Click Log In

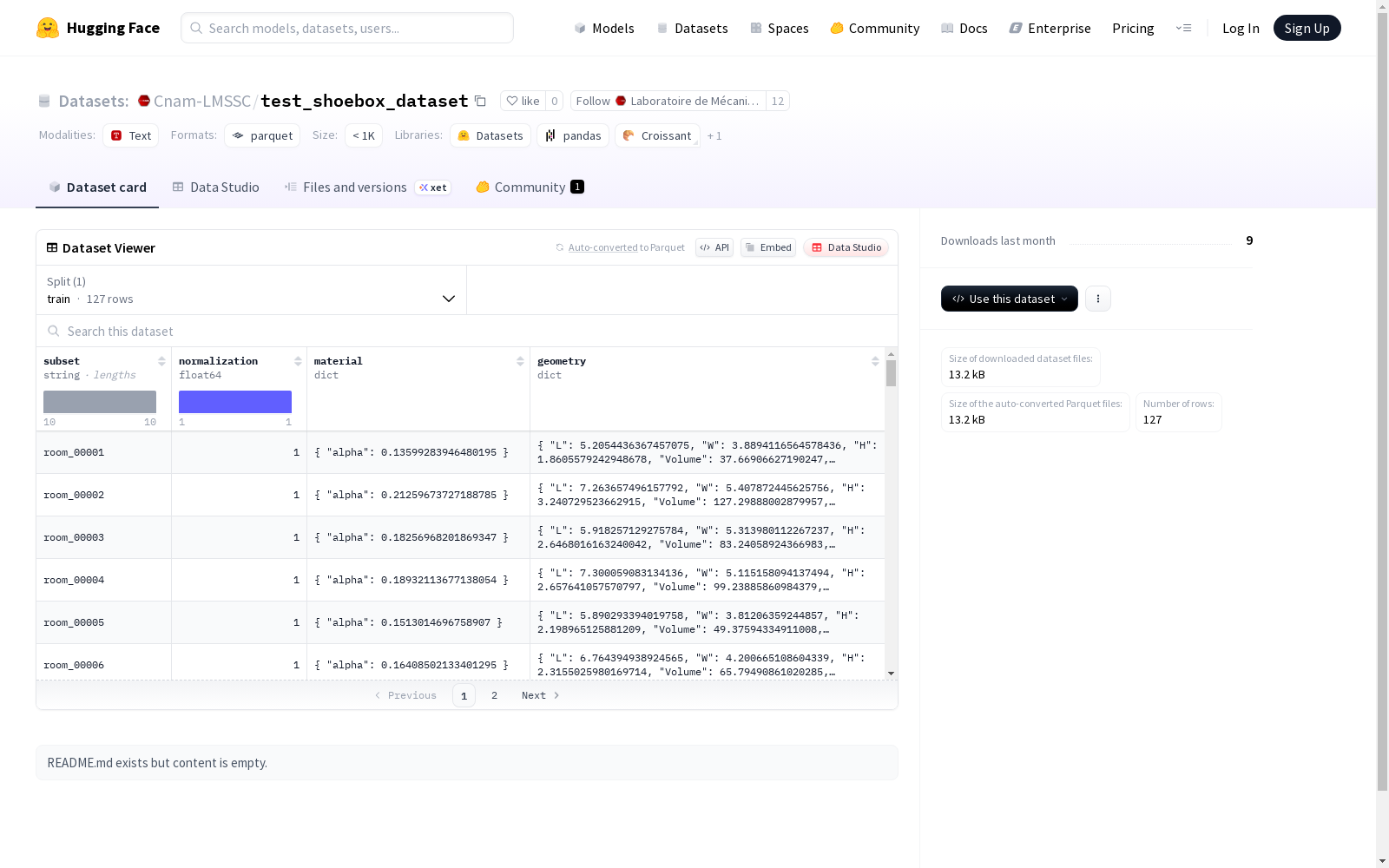tap(1241, 28)
